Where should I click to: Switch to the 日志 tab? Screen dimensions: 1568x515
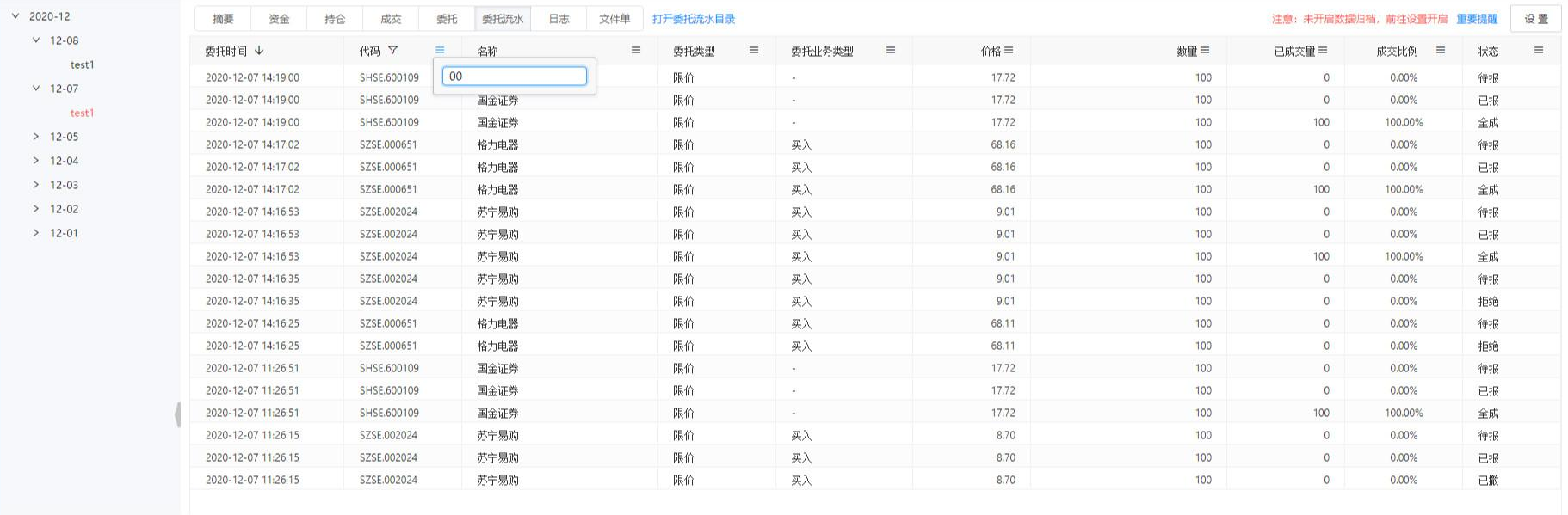click(x=559, y=19)
